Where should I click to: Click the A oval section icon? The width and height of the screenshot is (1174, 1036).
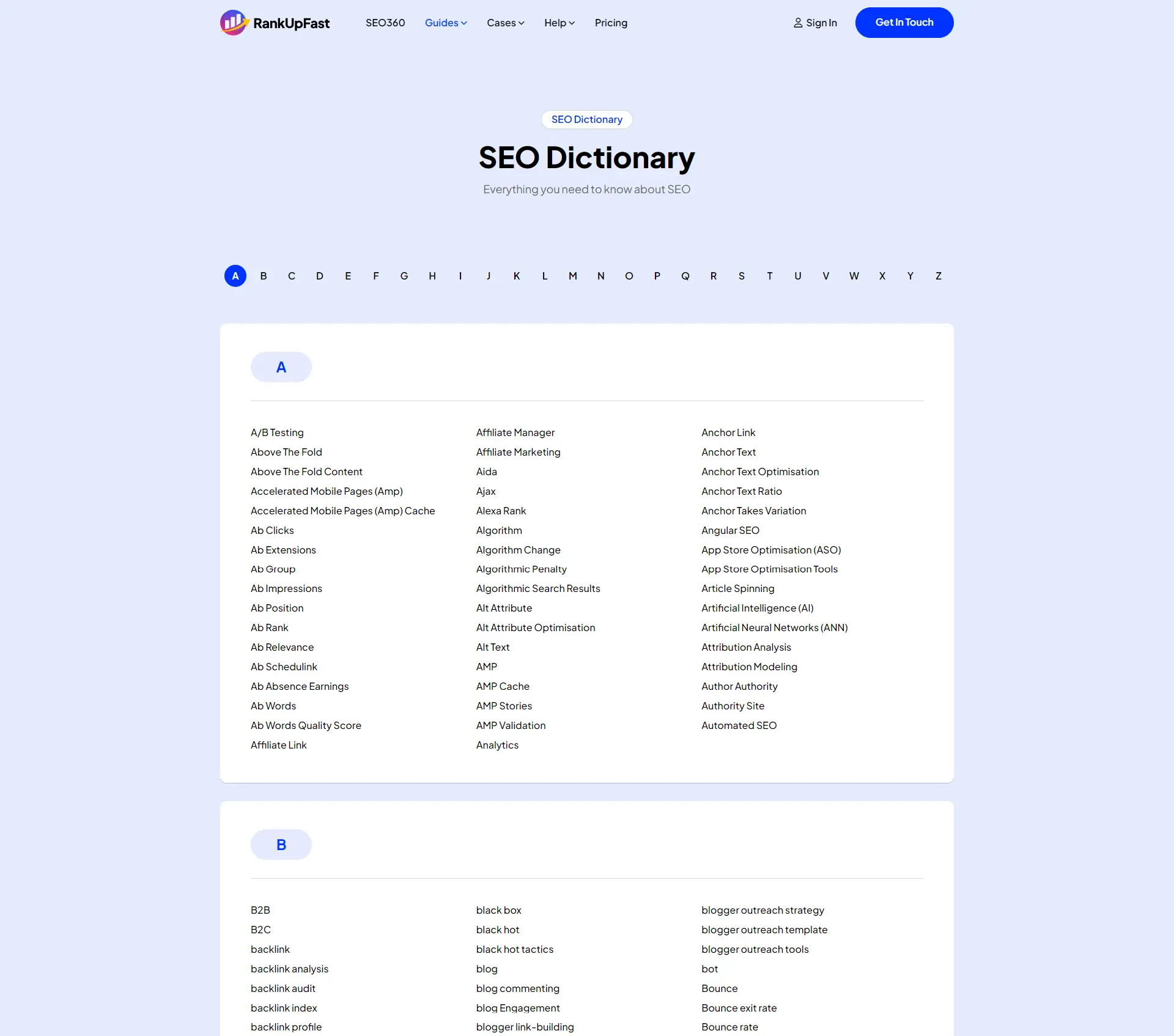[281, 367]
